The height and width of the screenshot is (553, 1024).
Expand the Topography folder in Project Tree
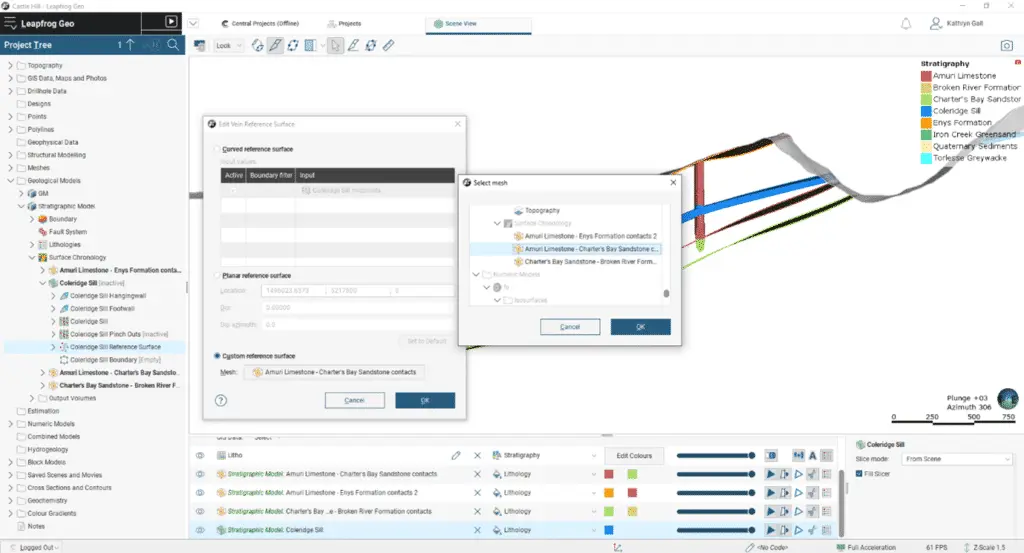(x=10, y=65)
